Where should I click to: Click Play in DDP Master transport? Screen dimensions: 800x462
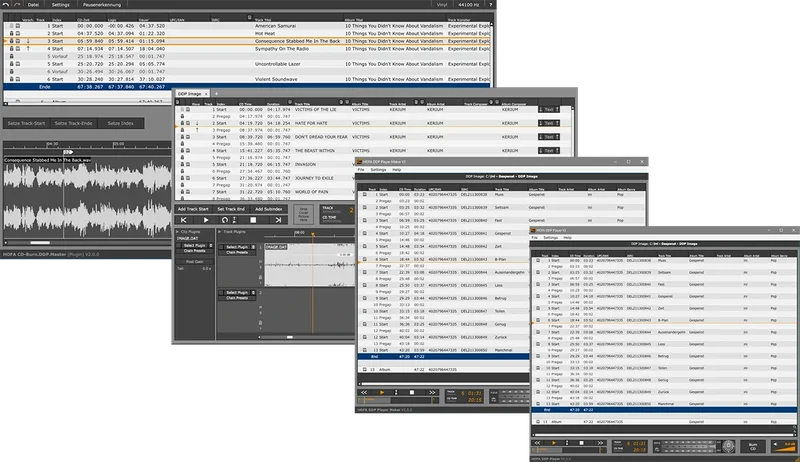pyautogui.click(x=206, y=220)
